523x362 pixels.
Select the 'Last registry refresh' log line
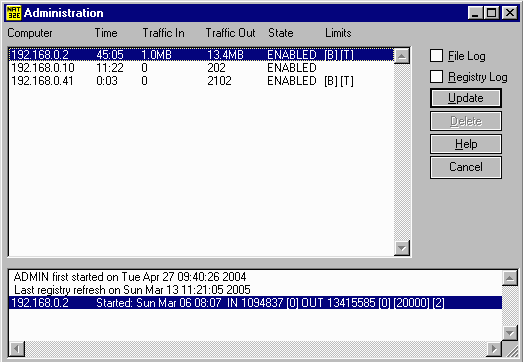(x=132, y=290)
